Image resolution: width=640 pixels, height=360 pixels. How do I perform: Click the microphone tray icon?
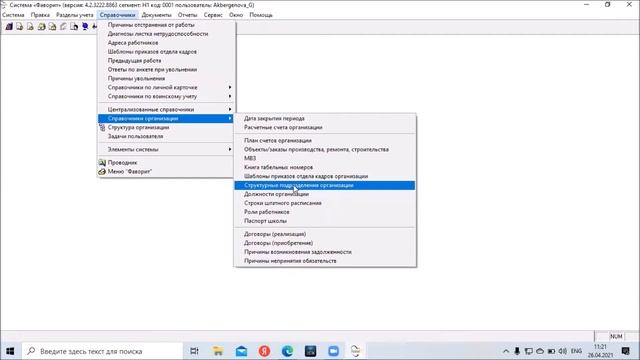click(517, 351)
